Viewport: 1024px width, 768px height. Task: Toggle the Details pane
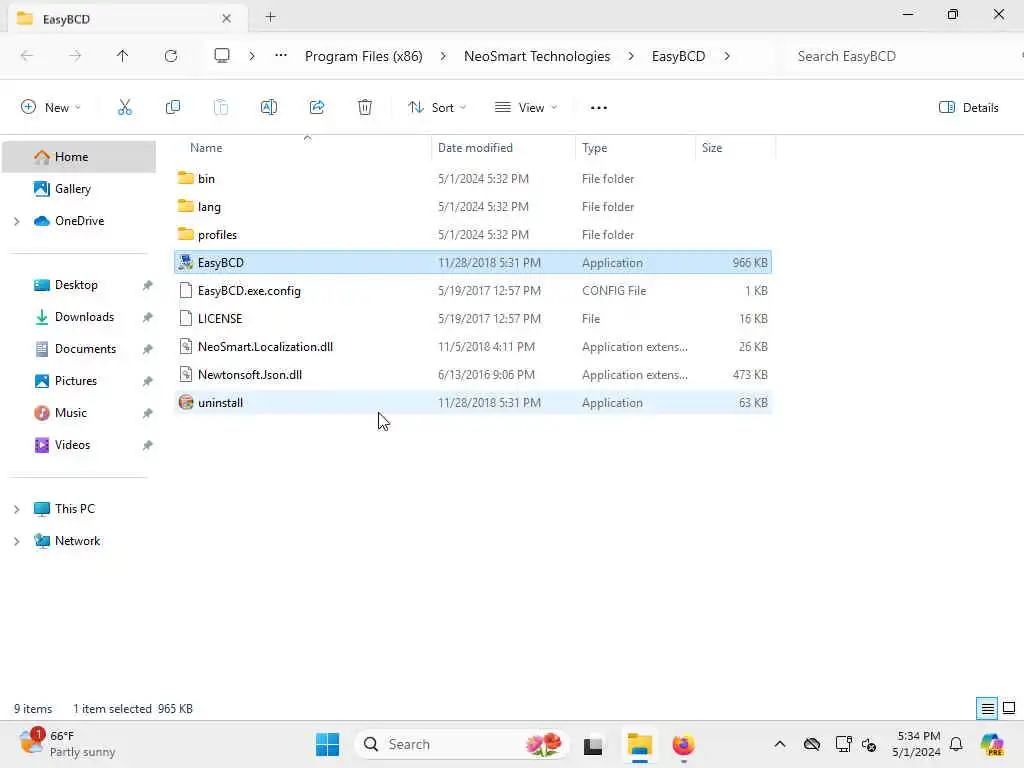[x=968, y=108]
